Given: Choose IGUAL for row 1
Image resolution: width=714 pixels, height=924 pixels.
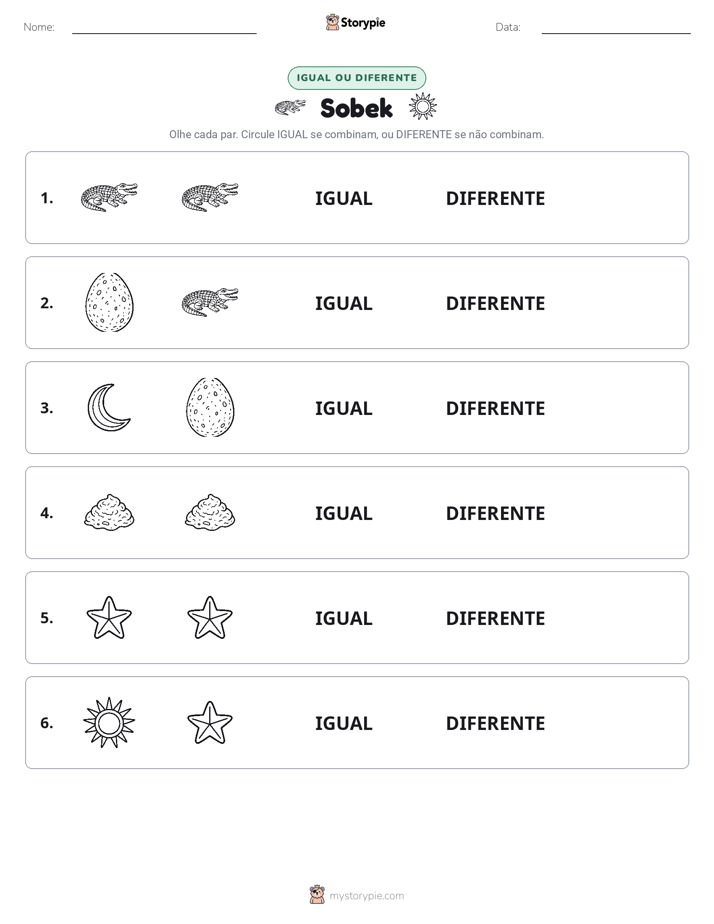Looking at the screenshot, I should (343, 199).
